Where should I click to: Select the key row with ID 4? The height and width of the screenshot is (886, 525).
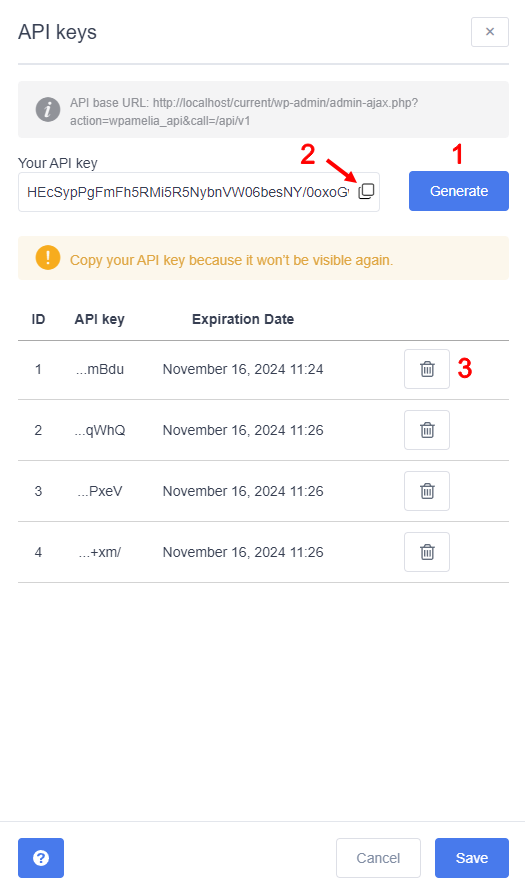[x=263, y=552]
